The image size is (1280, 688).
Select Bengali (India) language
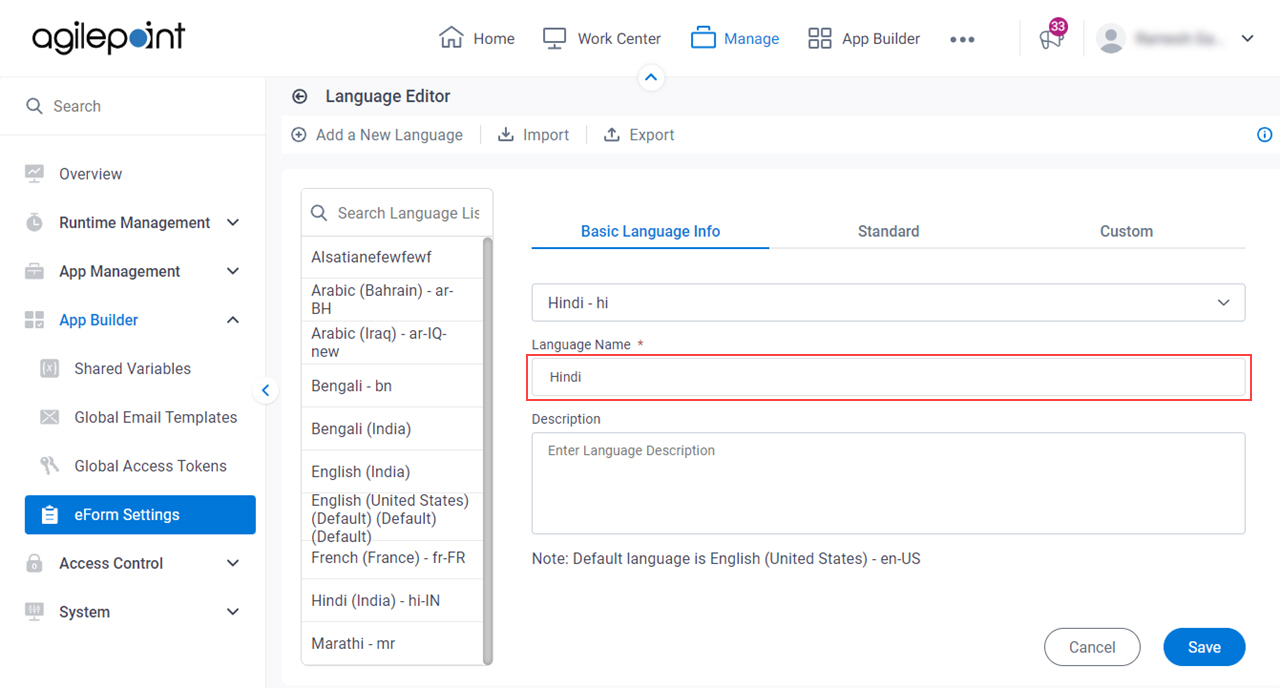click(392, 428)
